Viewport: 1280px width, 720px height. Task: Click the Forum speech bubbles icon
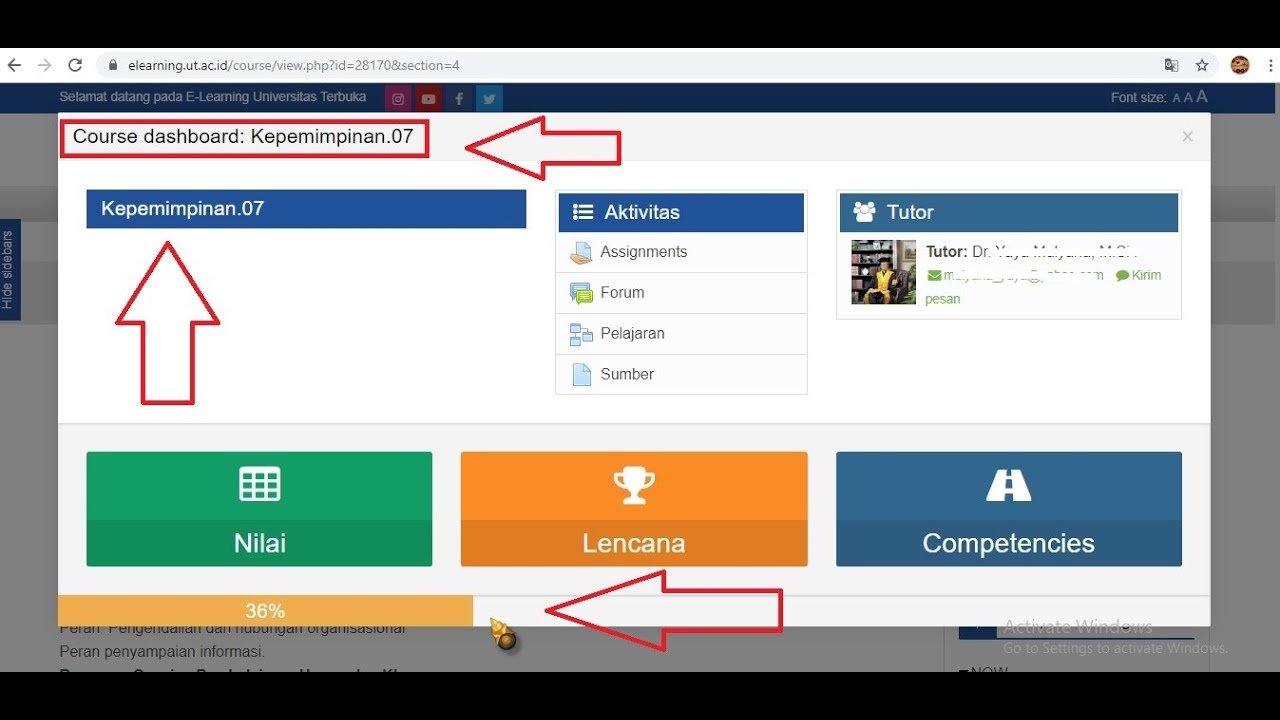[581, 293]
